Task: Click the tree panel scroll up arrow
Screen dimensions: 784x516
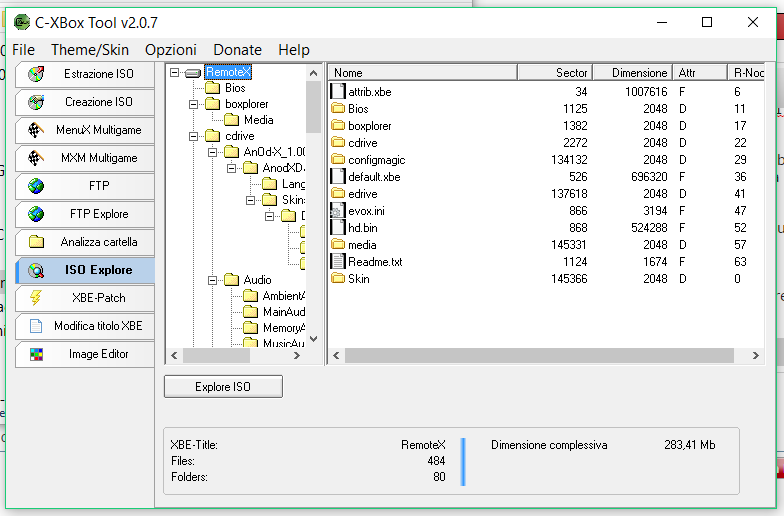Action: tap(314, 74)
